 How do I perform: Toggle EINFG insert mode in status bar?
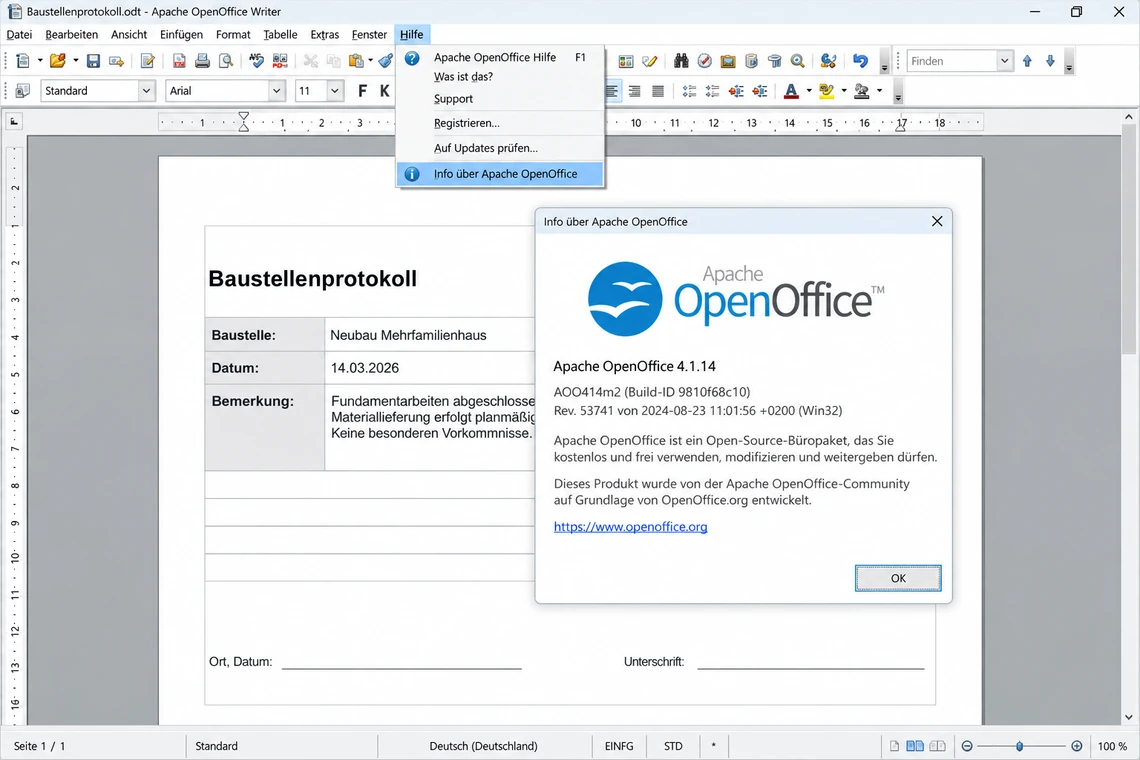tap(619, 746)
